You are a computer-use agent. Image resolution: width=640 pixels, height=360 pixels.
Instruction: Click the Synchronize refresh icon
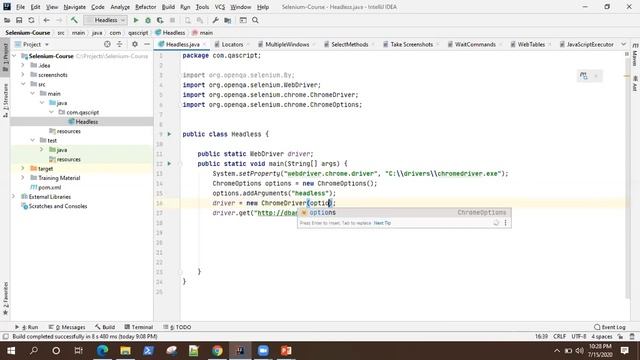pos(31,20)
